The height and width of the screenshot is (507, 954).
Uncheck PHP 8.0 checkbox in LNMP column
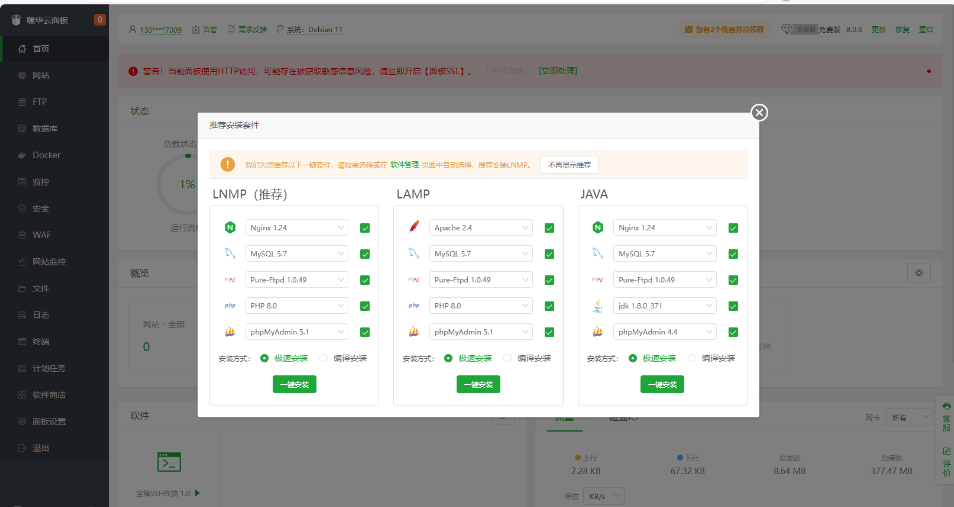tap(365, 306)
